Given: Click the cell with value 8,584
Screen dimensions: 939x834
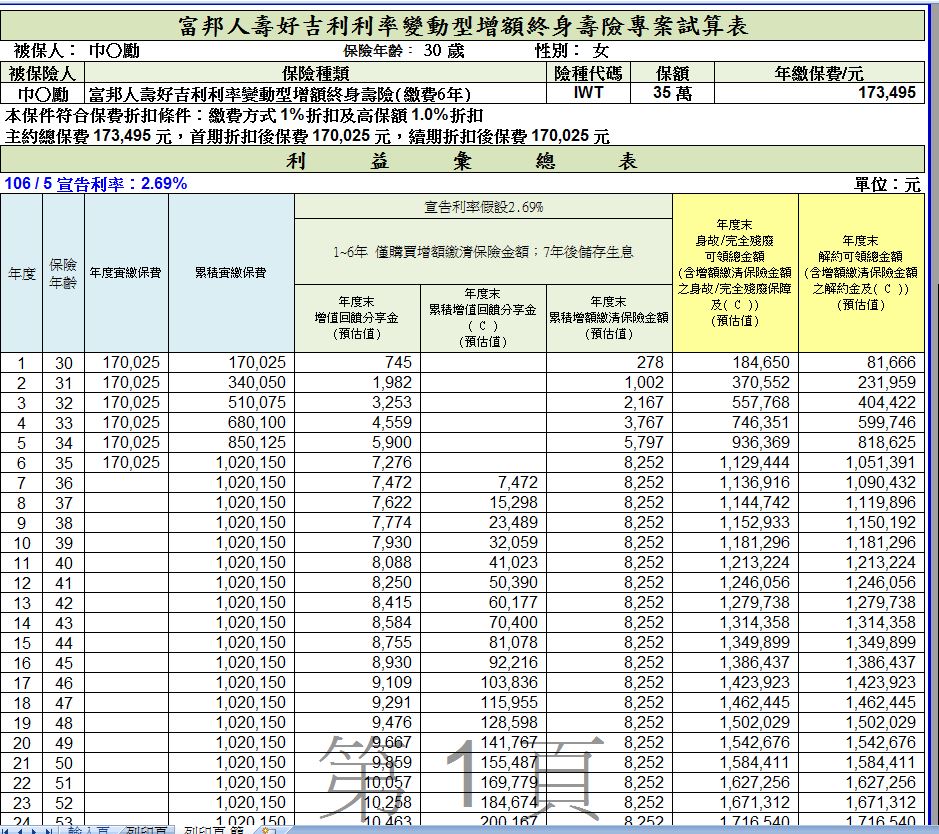Looking at the screenshot, I should (x=357, y=623).
